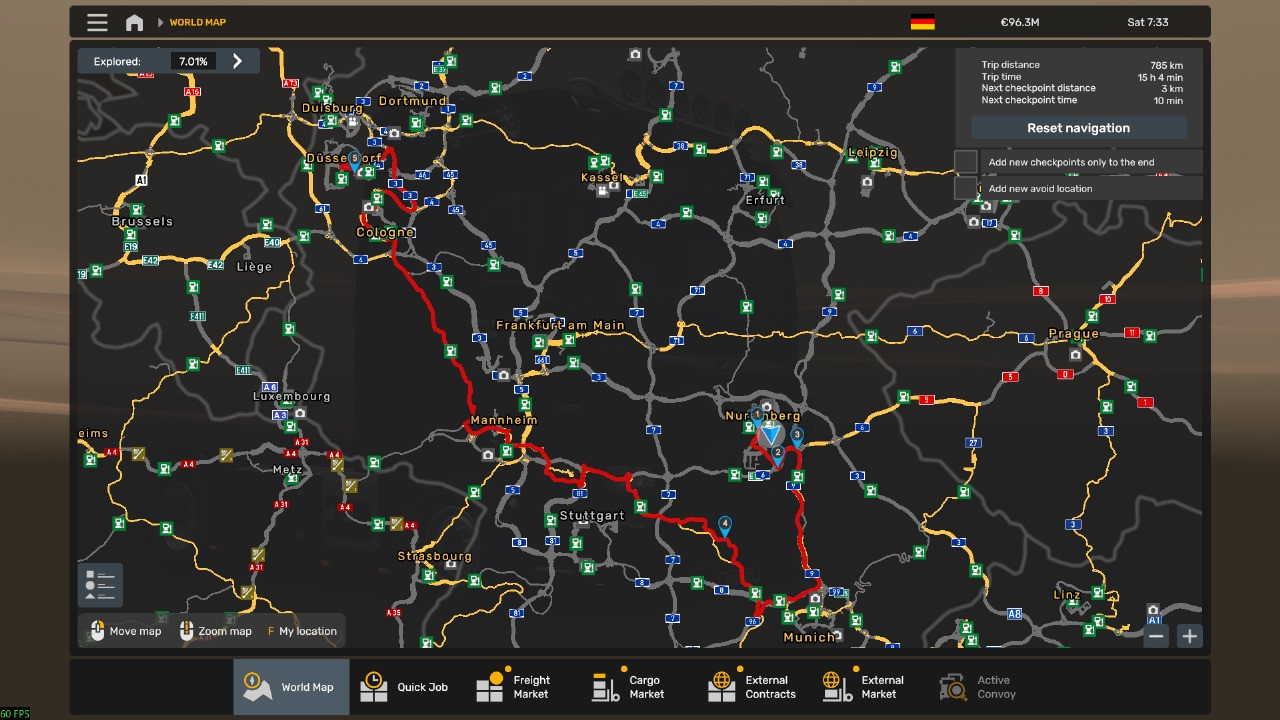Open the map legend panel

tap(100, 585)
